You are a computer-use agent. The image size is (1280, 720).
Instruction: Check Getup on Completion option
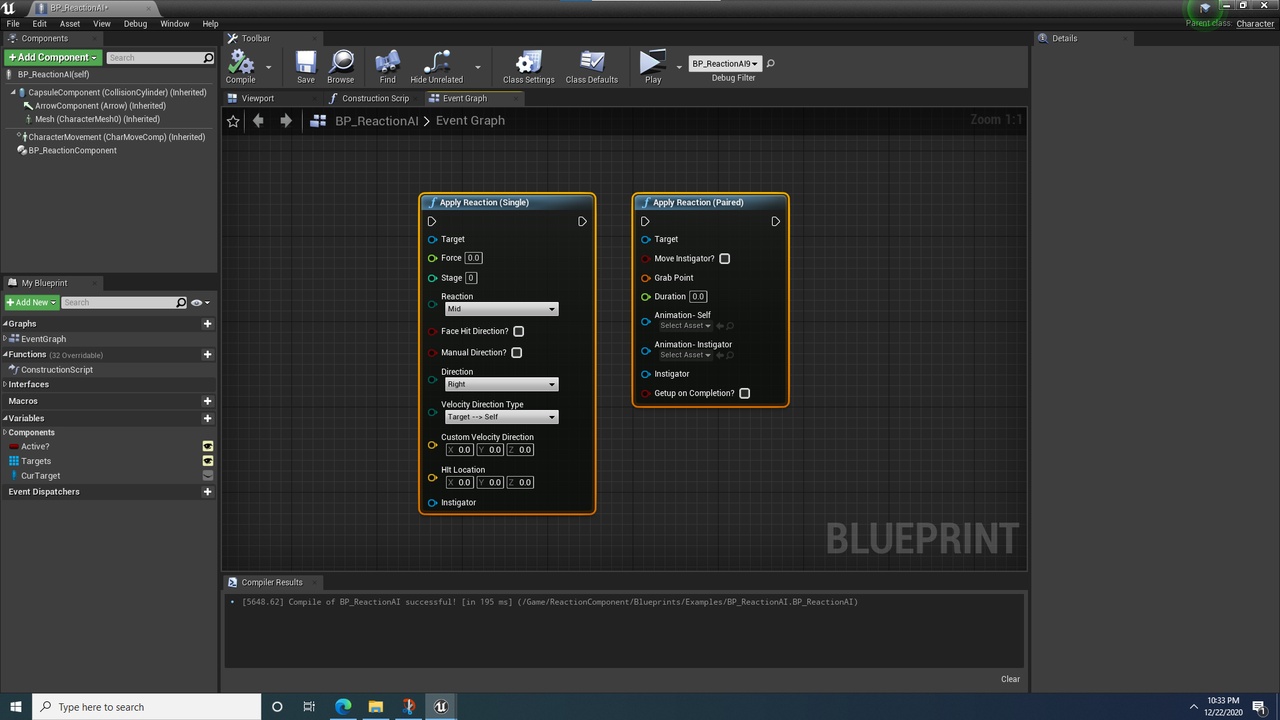click(x=744, y=393)
